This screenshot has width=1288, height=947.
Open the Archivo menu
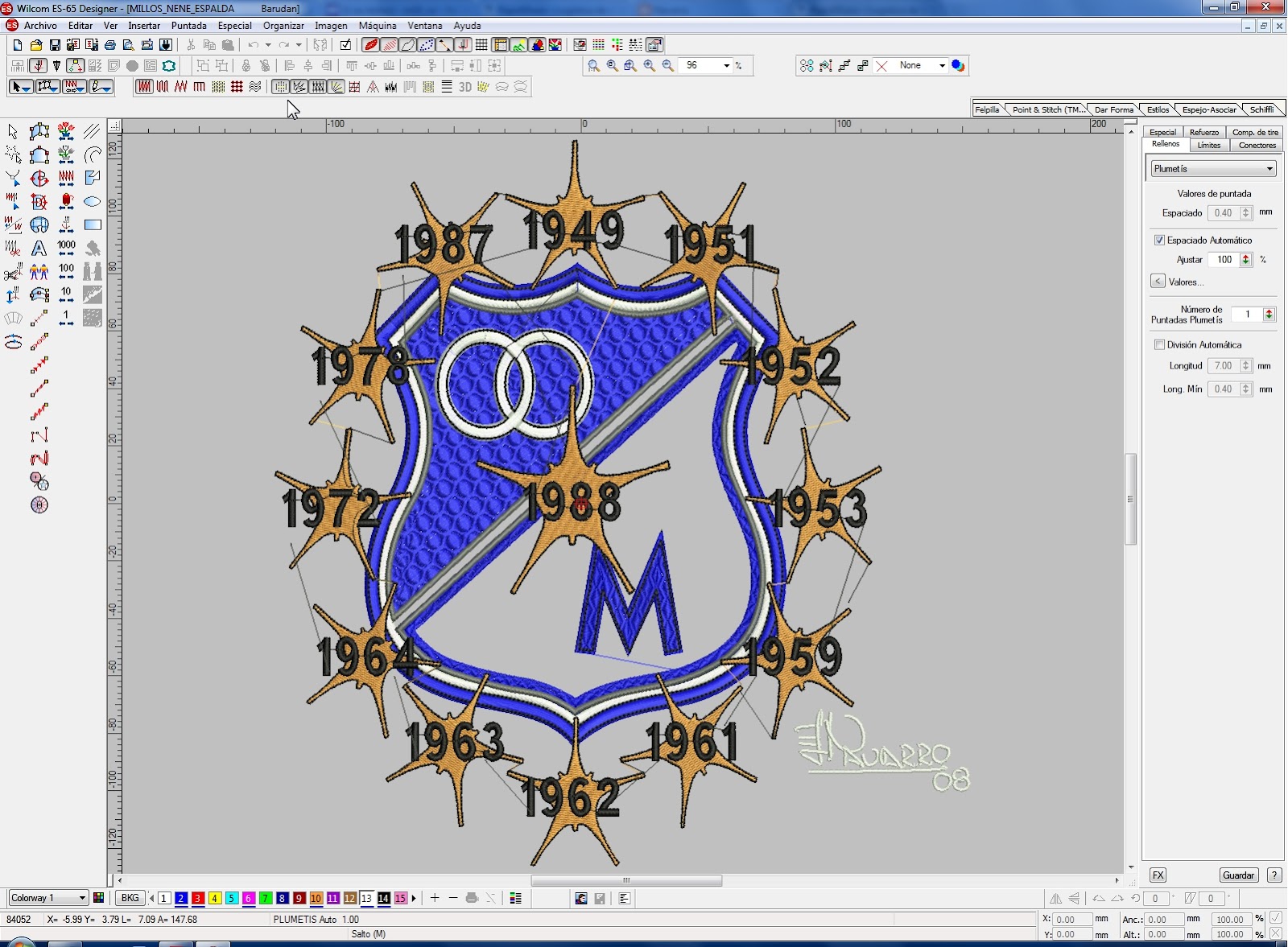[40, 26]
